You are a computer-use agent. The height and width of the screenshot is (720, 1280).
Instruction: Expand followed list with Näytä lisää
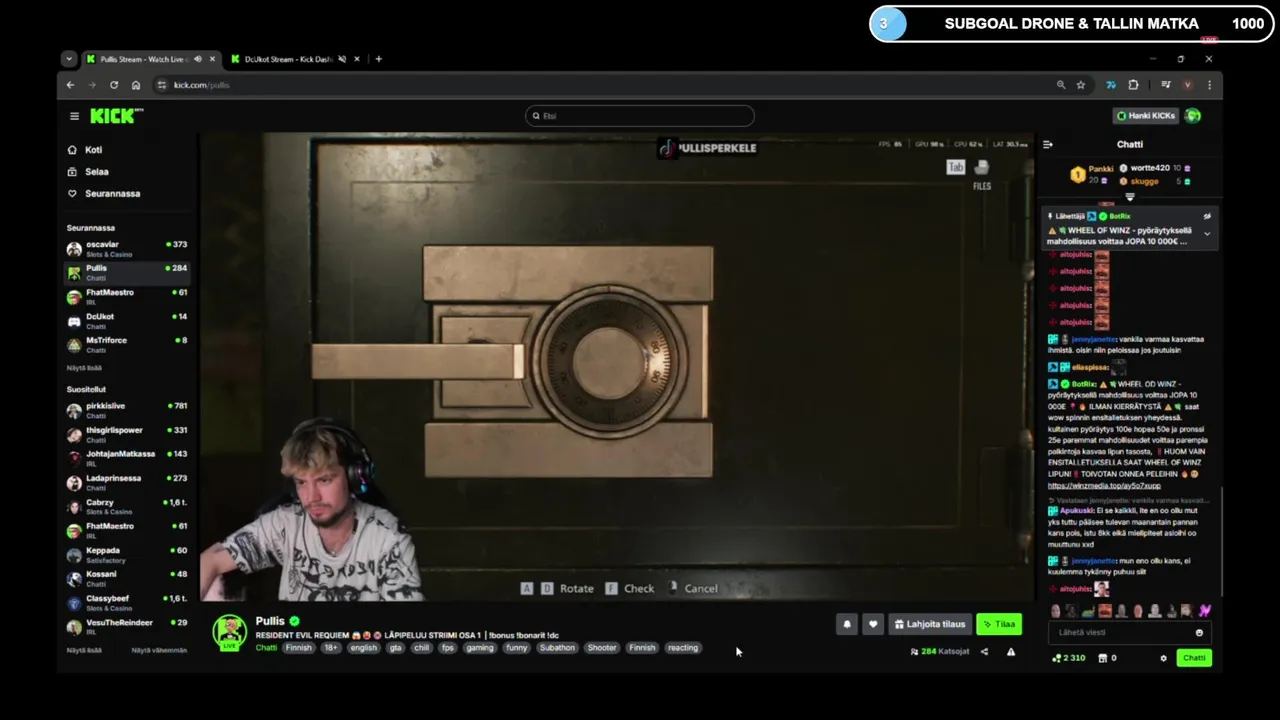84,368
